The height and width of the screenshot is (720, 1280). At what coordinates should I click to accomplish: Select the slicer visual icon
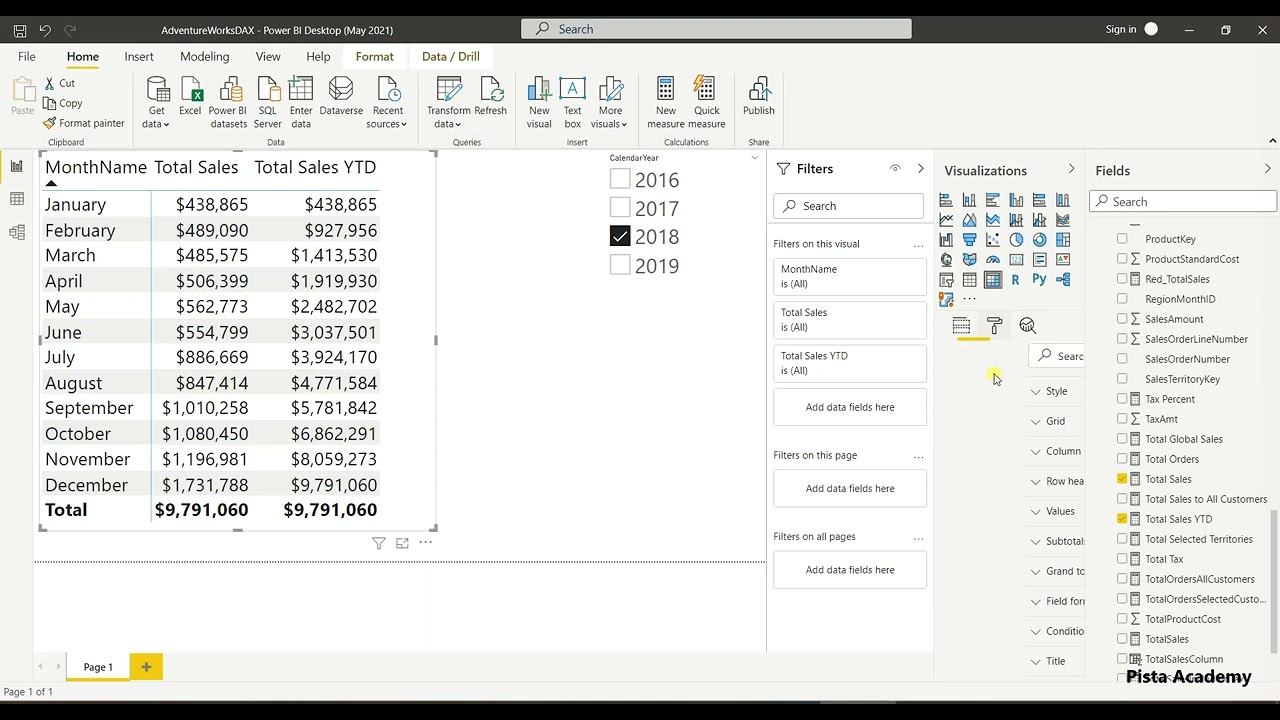coord(946,280)
